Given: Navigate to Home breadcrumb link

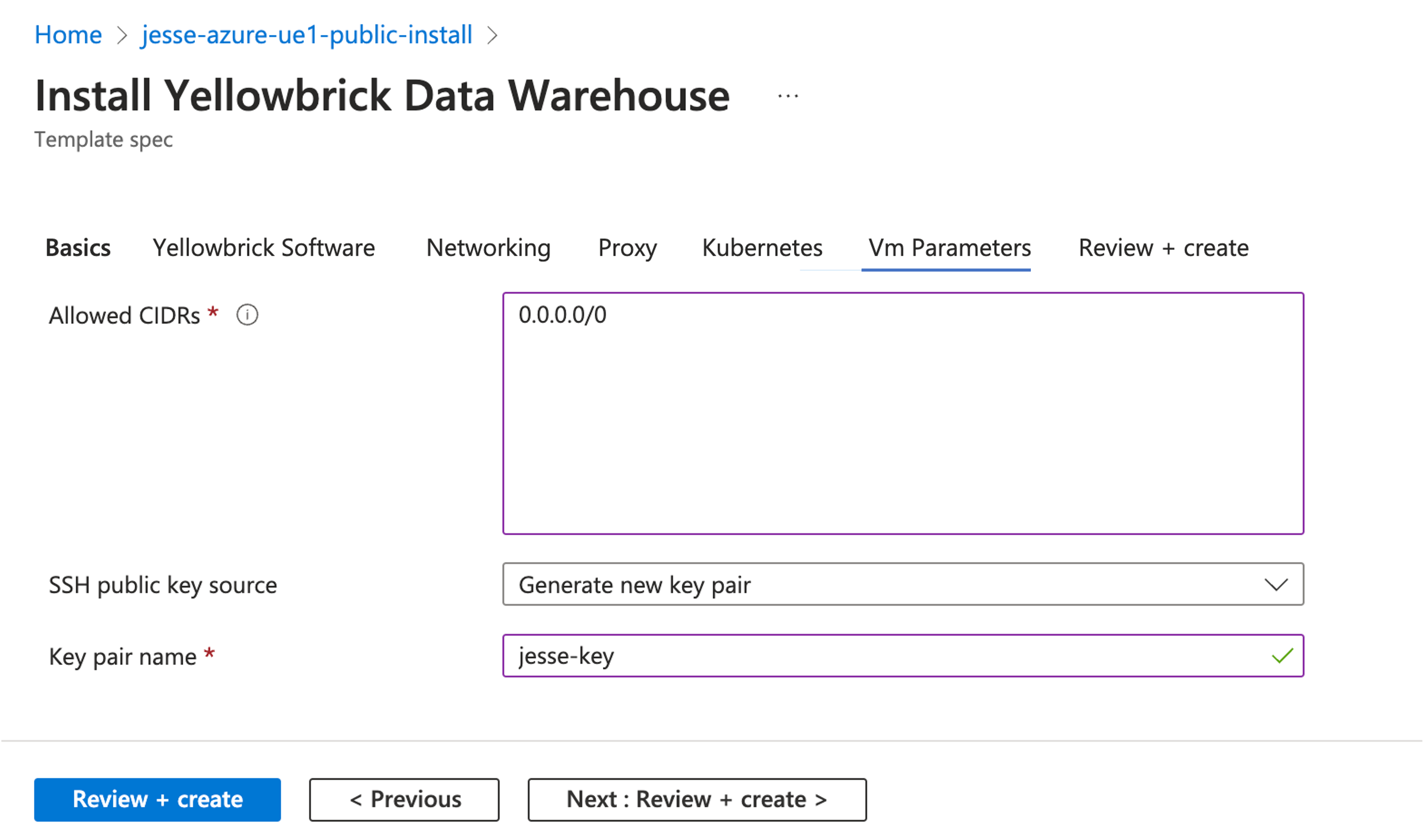Looking at the screenshot, I should pos(68,35).
